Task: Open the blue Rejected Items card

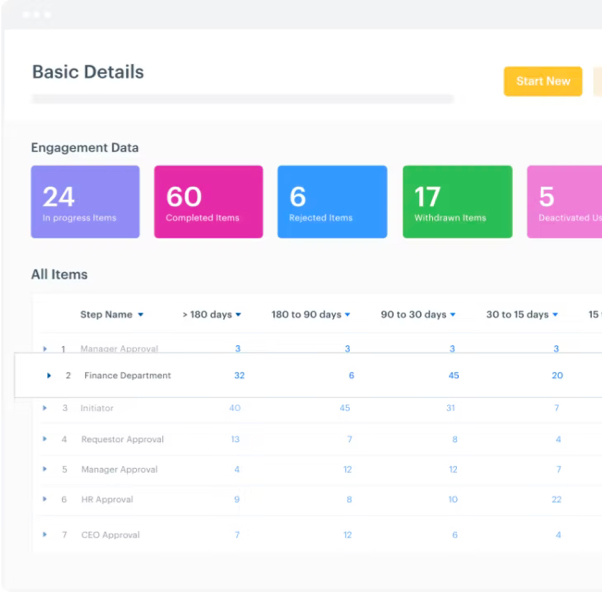Action: [332, 202]
